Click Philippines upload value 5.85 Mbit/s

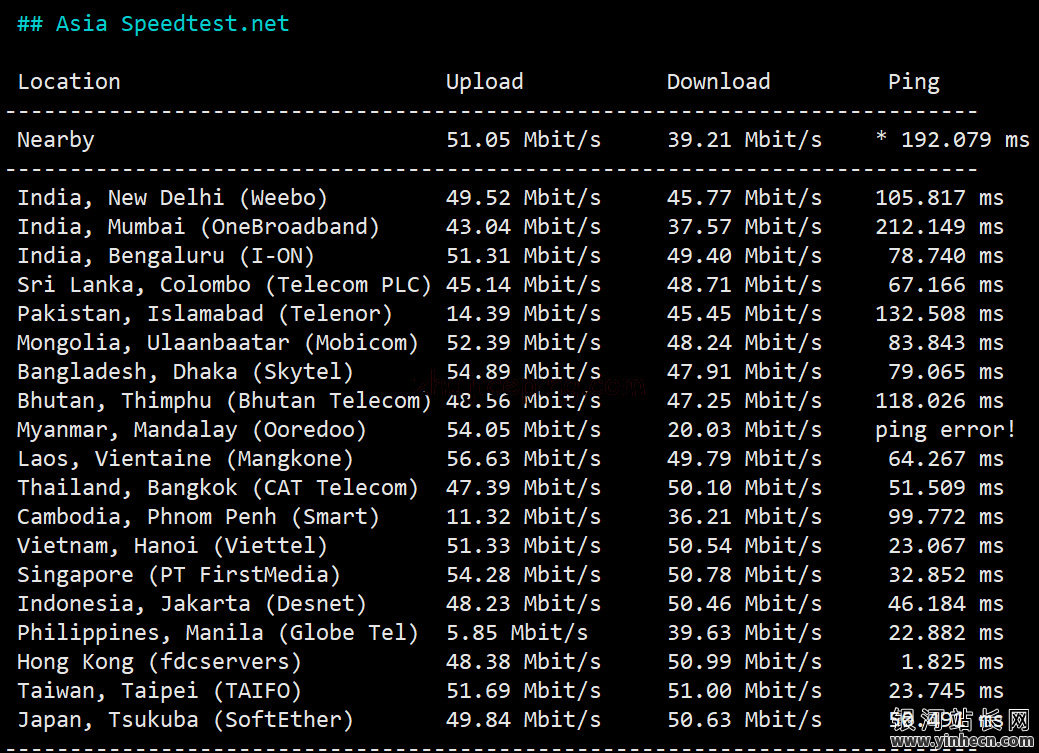coord(517,633)
